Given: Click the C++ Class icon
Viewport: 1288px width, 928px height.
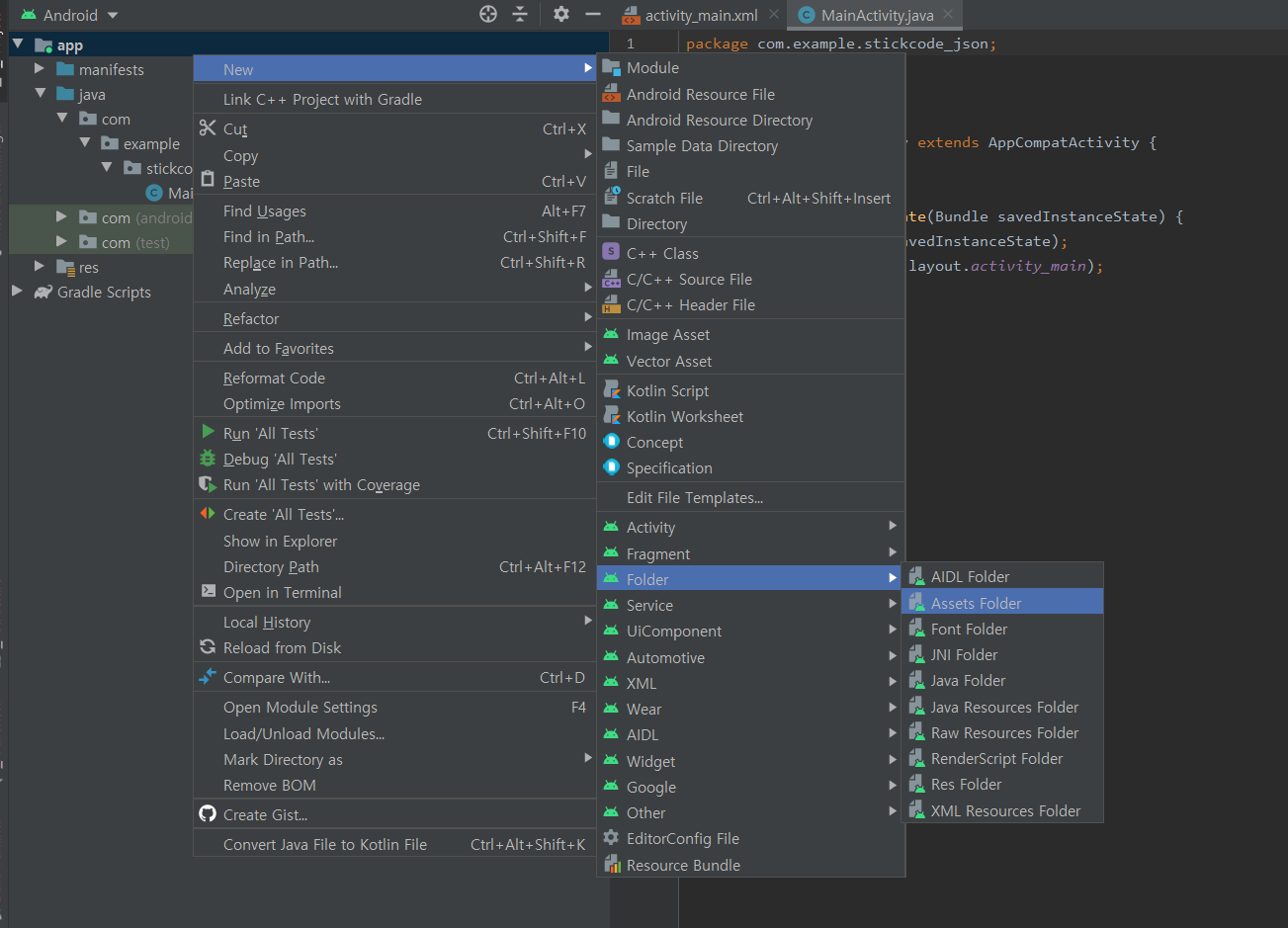Looking at the screenshot, I should (612, 253).
